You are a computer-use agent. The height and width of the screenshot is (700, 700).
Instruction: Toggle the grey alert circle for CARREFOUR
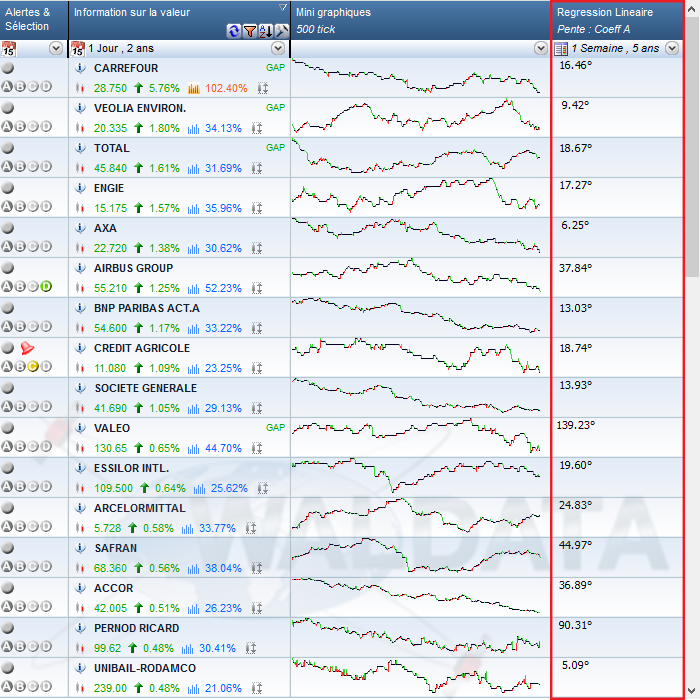[x=8, y=68]
